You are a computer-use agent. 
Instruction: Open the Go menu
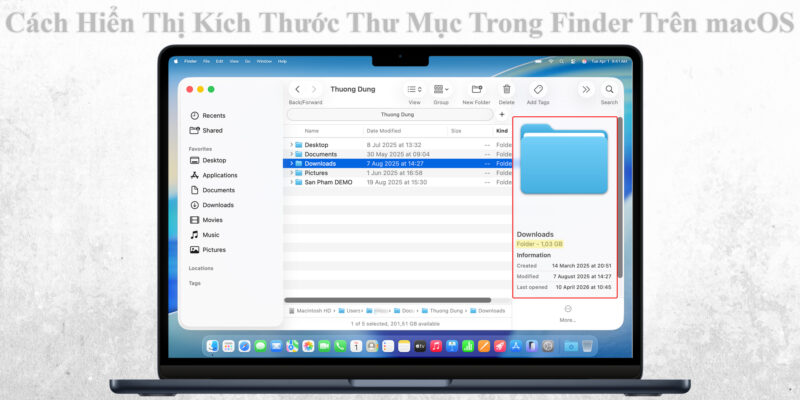247,61
